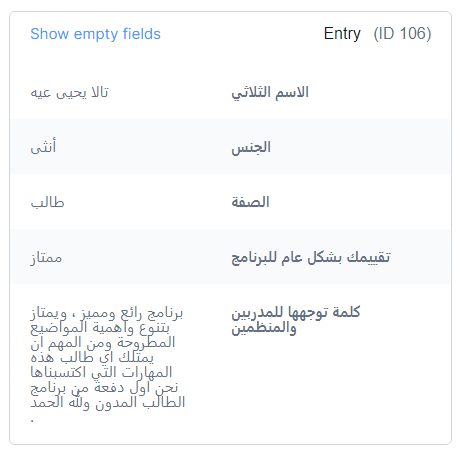This screenshot has width=462, height=455.
Task: Select the line يمتلك اي طالب هذه
Action: (x=92, y=358)
